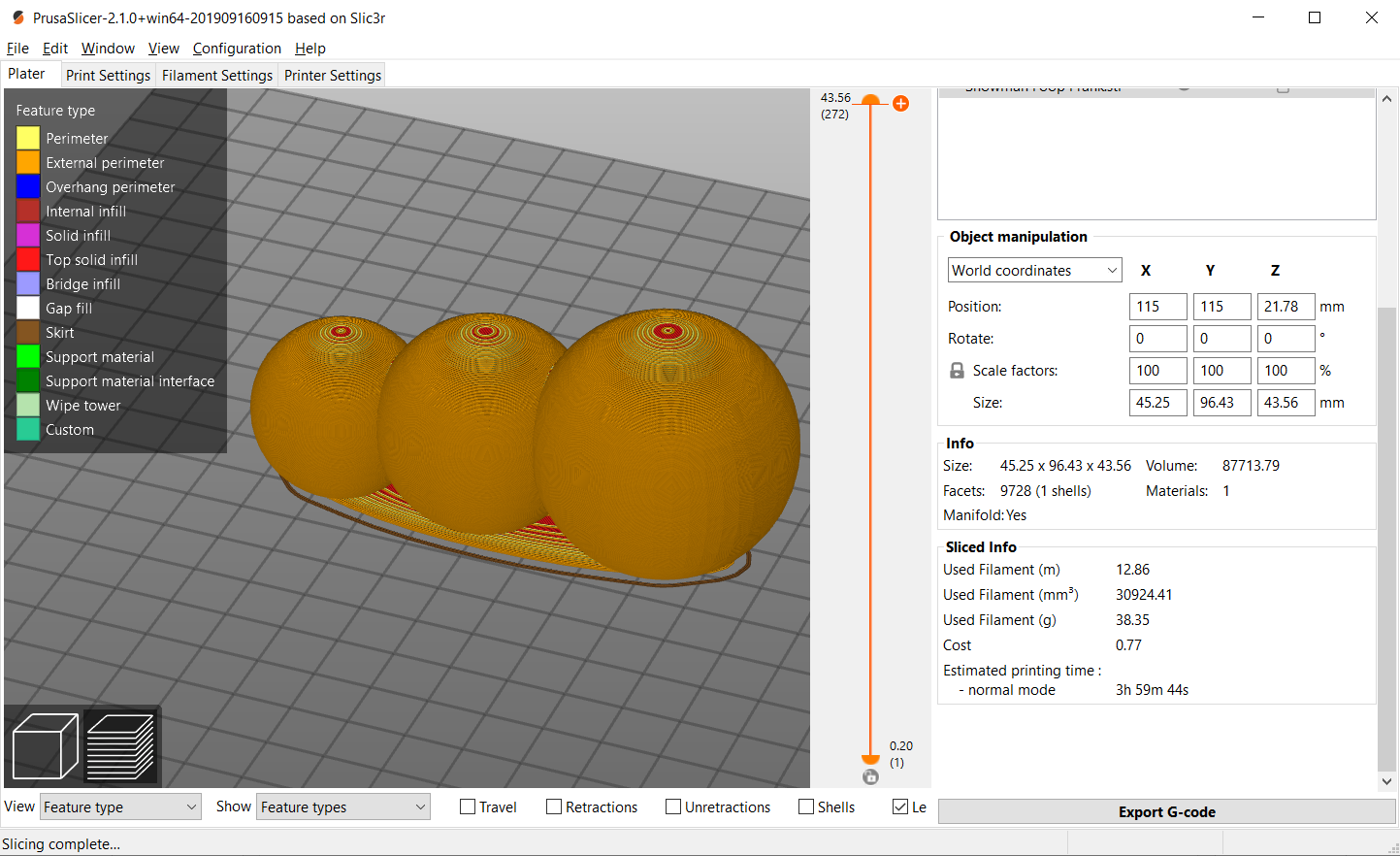This screenshot has width=1400, height=856.
Task: Click the Volume value 87713.79
Action: pyautogui.click(x=1251, y=466)
